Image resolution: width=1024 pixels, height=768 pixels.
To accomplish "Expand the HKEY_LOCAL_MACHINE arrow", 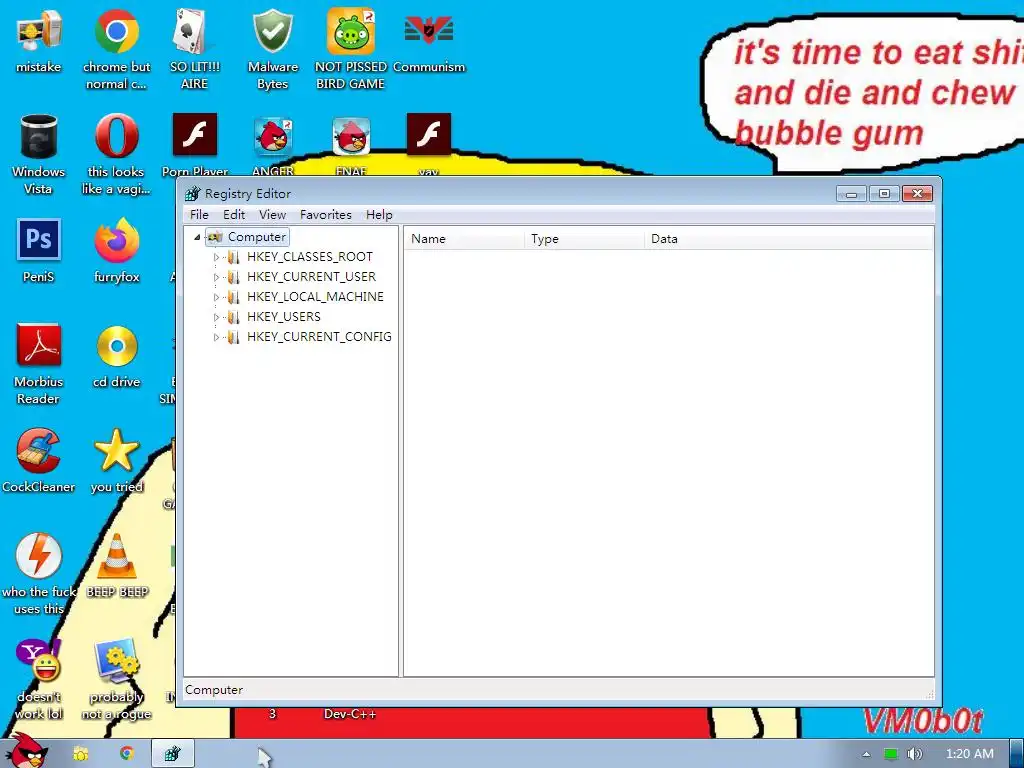I will tap(216, 297).
